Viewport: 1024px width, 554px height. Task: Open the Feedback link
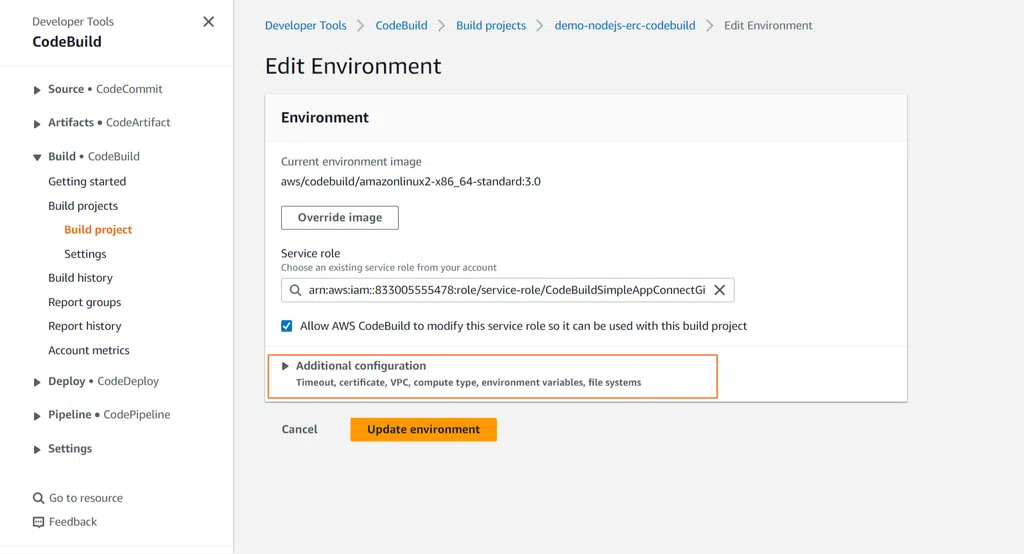[72, 522]
